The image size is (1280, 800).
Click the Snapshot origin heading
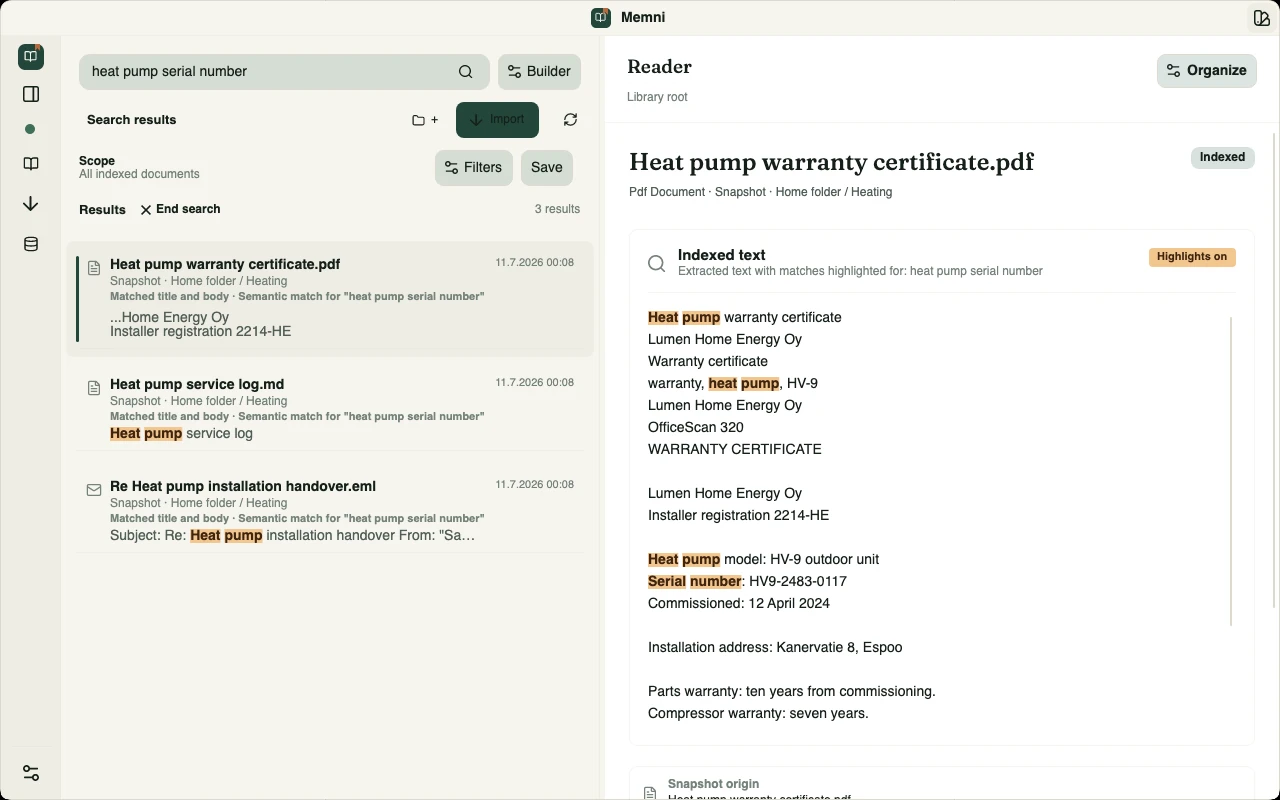[713, 784]
